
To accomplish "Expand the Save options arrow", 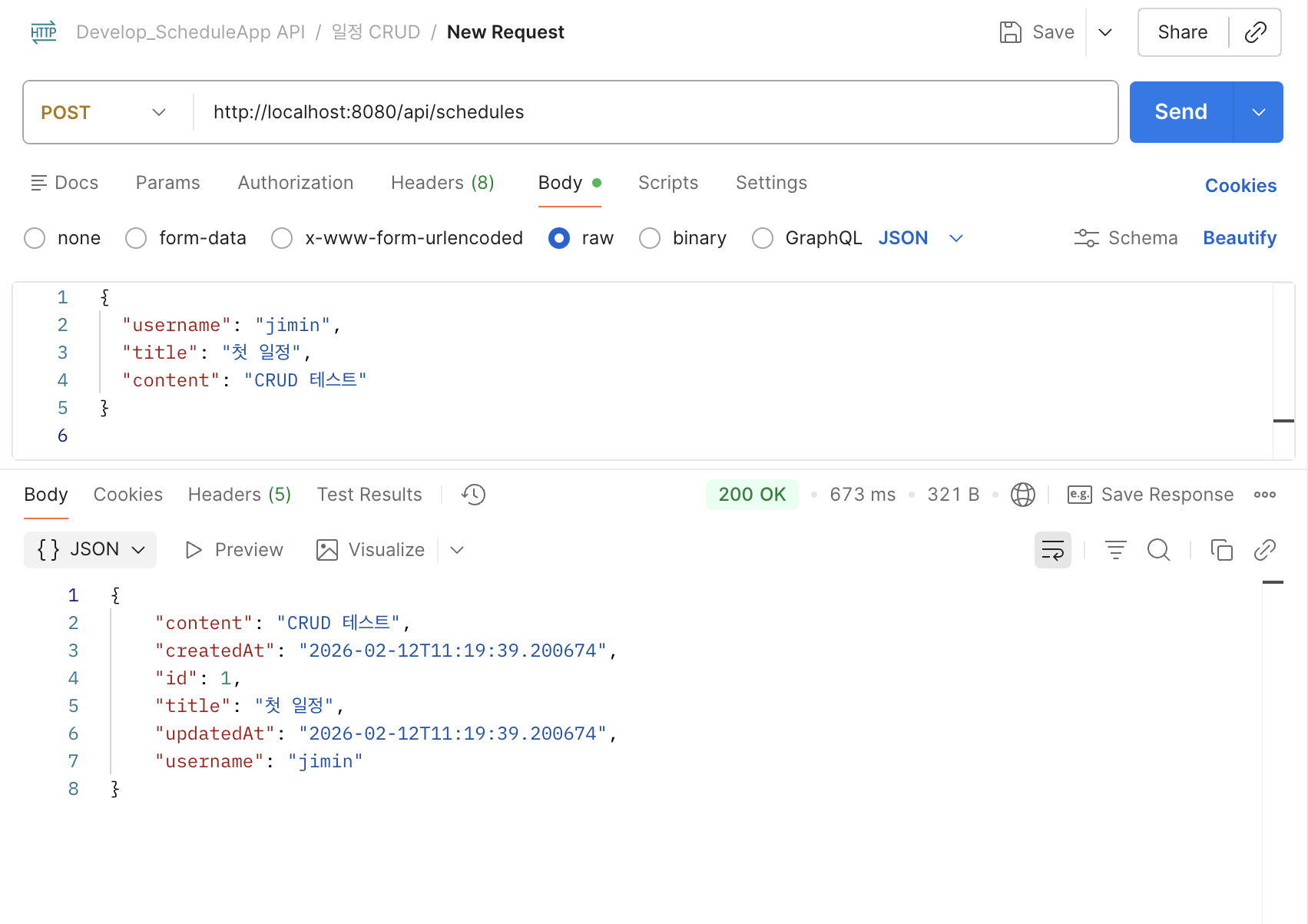I will [x=1105, y=32].
